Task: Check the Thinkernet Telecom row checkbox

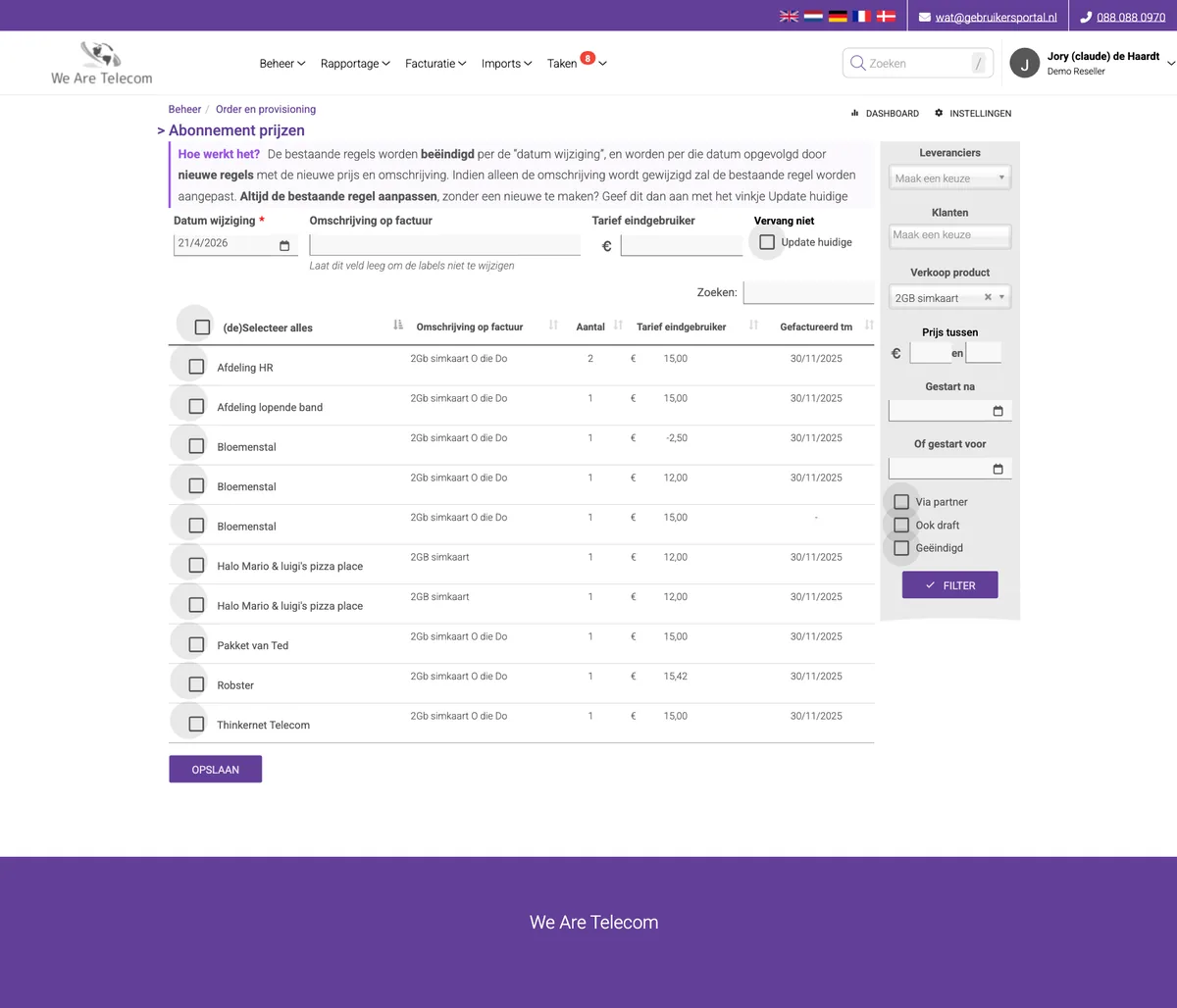Action: click(196, 724)
